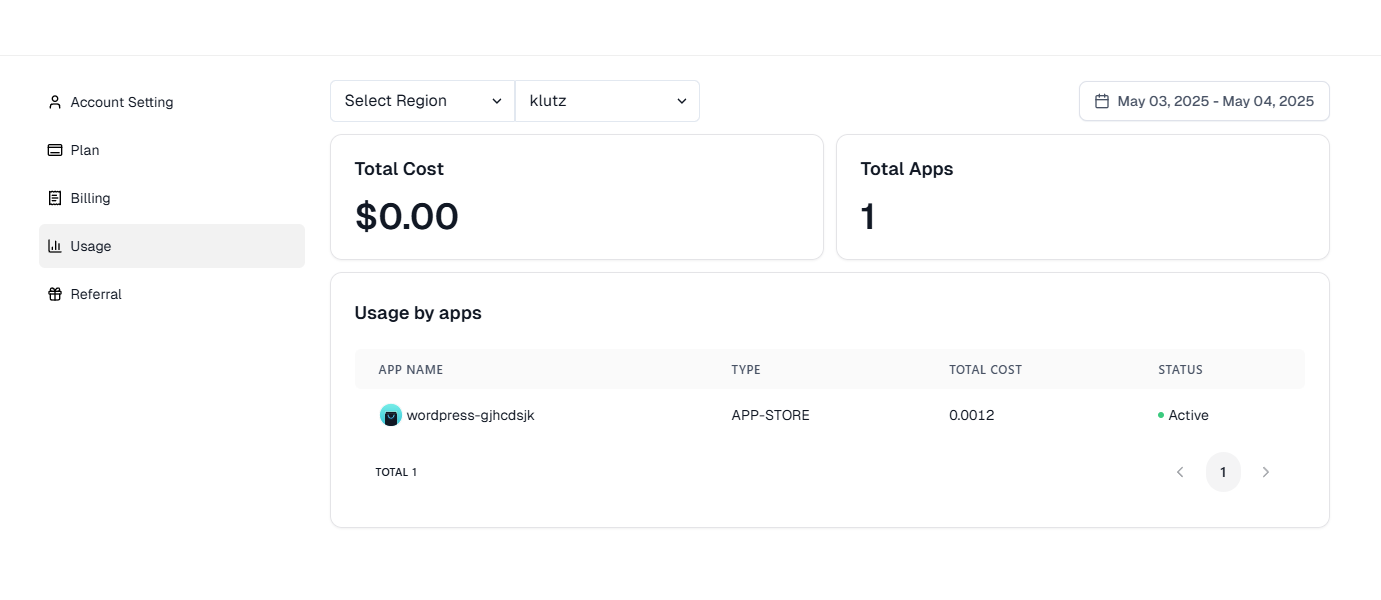
Task: Go to the Plan section
Action: pos(172,150)
